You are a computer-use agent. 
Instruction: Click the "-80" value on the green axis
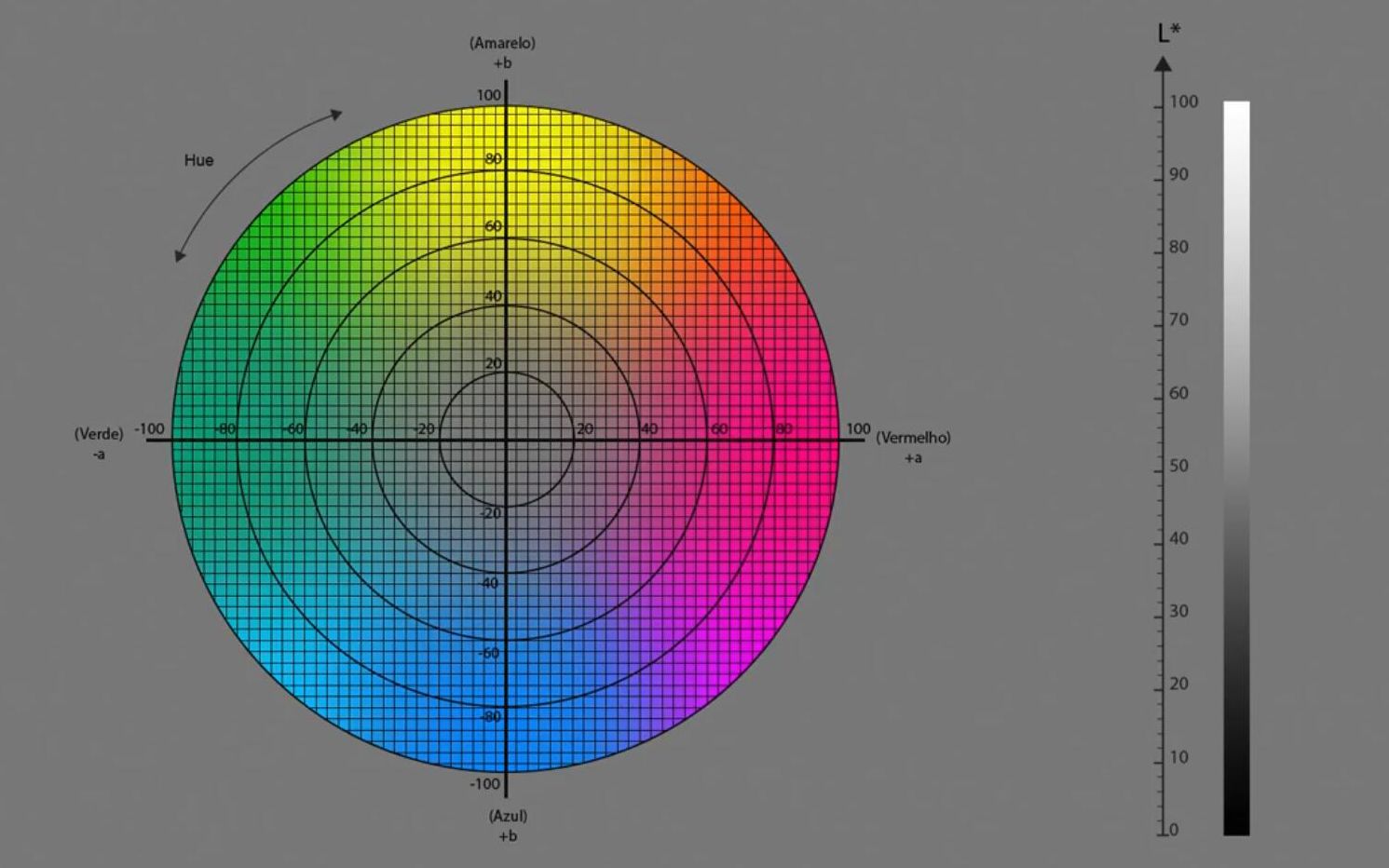click(225, 429)
